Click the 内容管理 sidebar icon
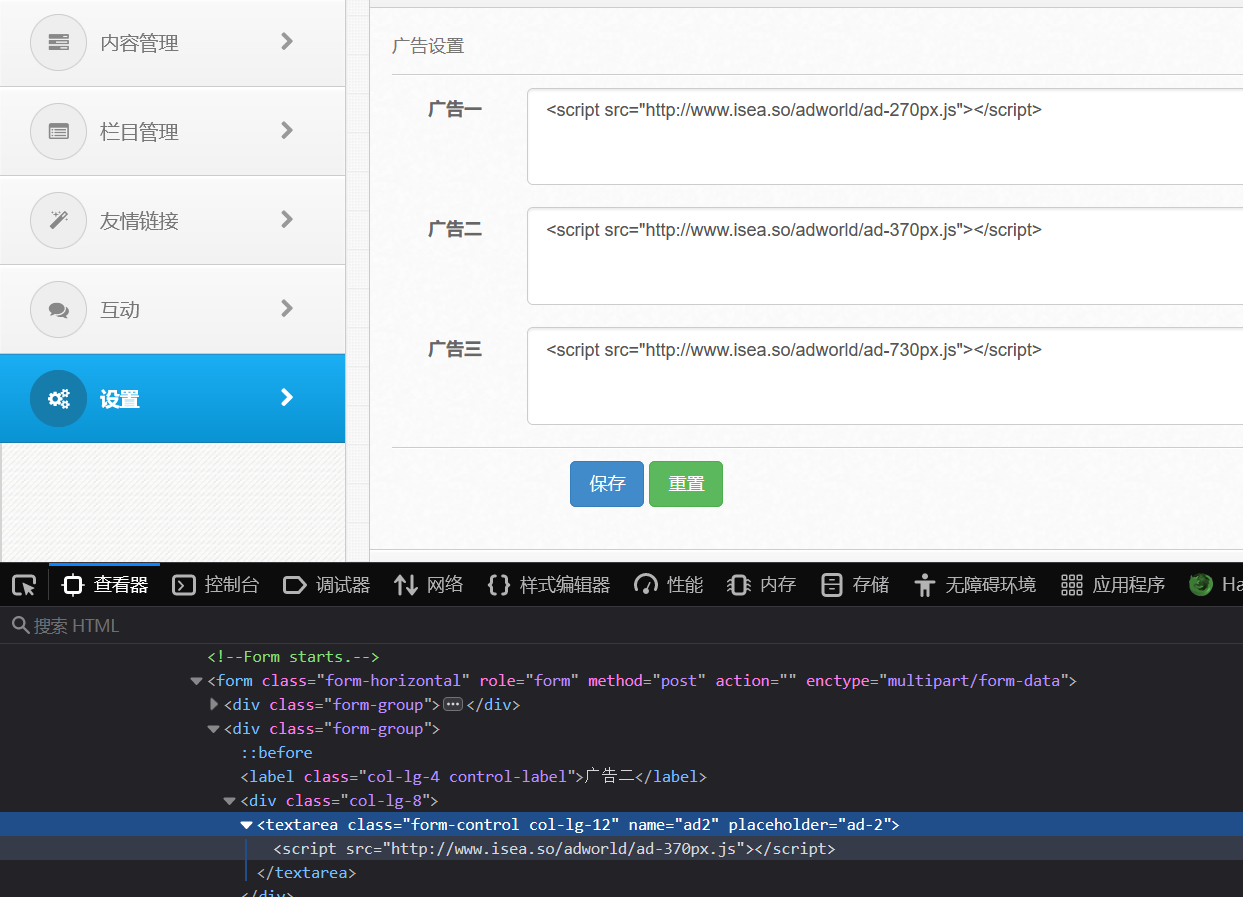1243x897 pixels. (59, 42)
